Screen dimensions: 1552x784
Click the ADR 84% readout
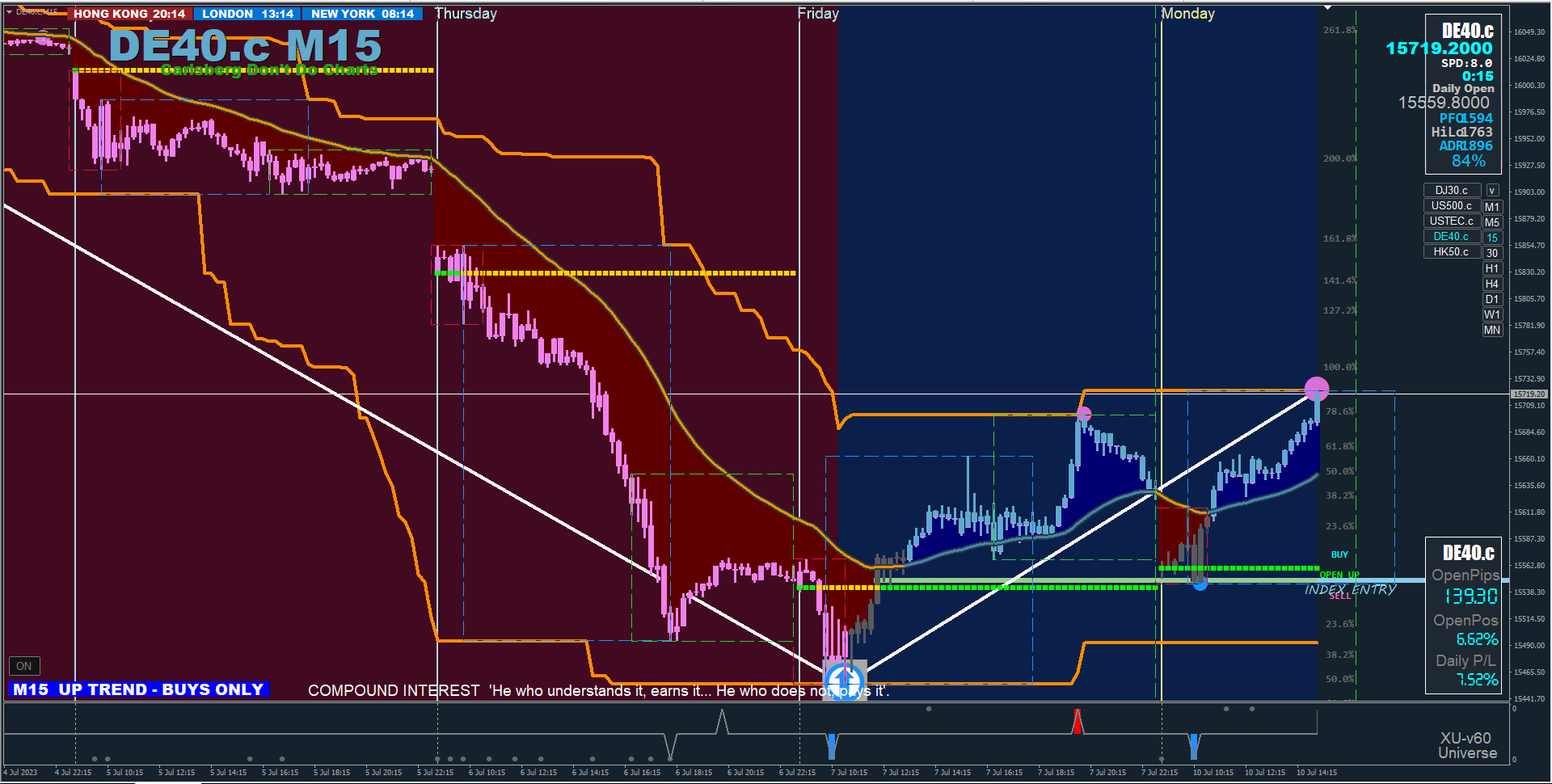tap(1468, 161)
